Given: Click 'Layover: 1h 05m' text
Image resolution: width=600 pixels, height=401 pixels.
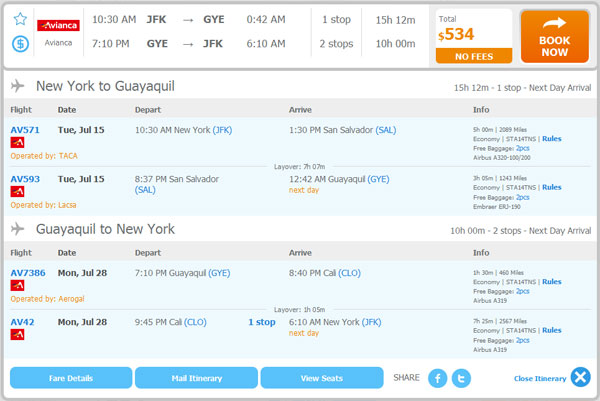Looking at the screenshot, I should point(299,310).
